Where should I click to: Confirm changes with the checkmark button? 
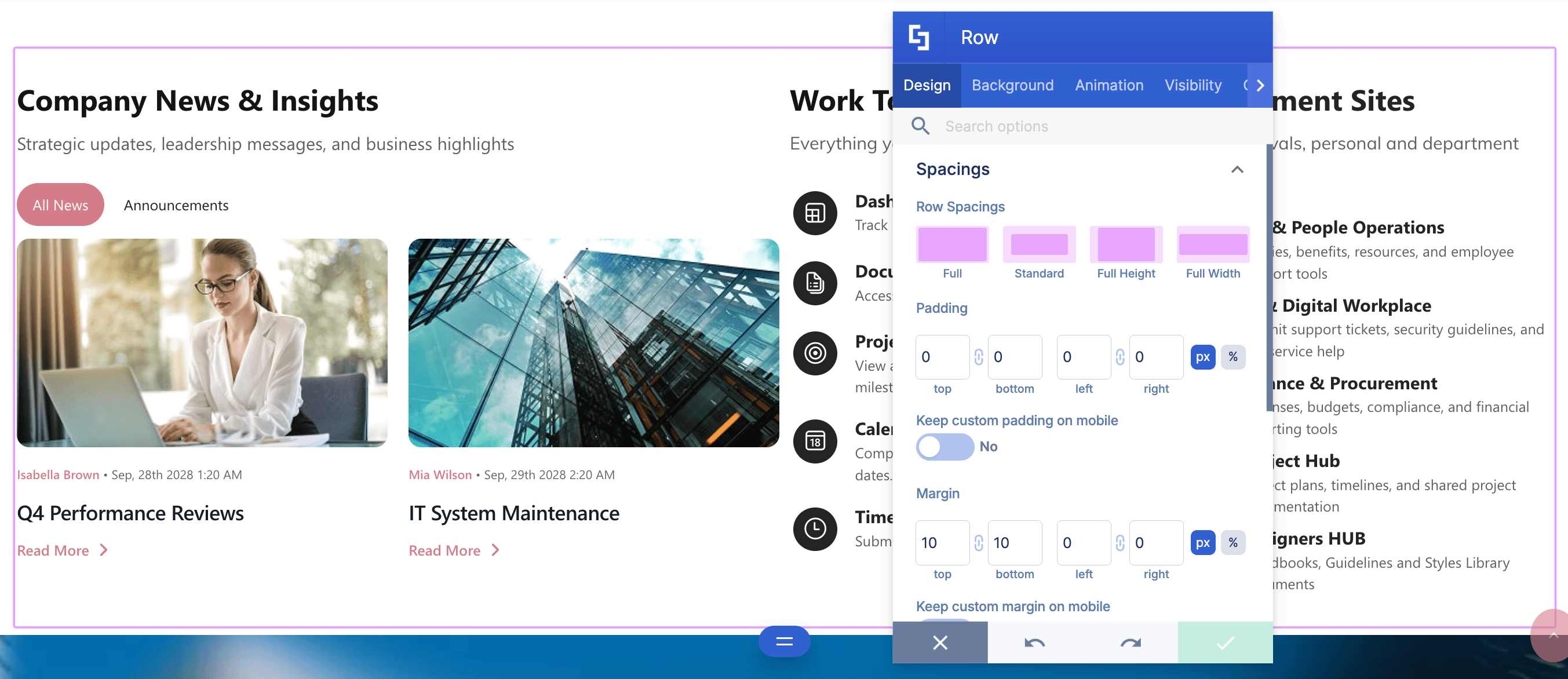click(x=1226, y=642)
